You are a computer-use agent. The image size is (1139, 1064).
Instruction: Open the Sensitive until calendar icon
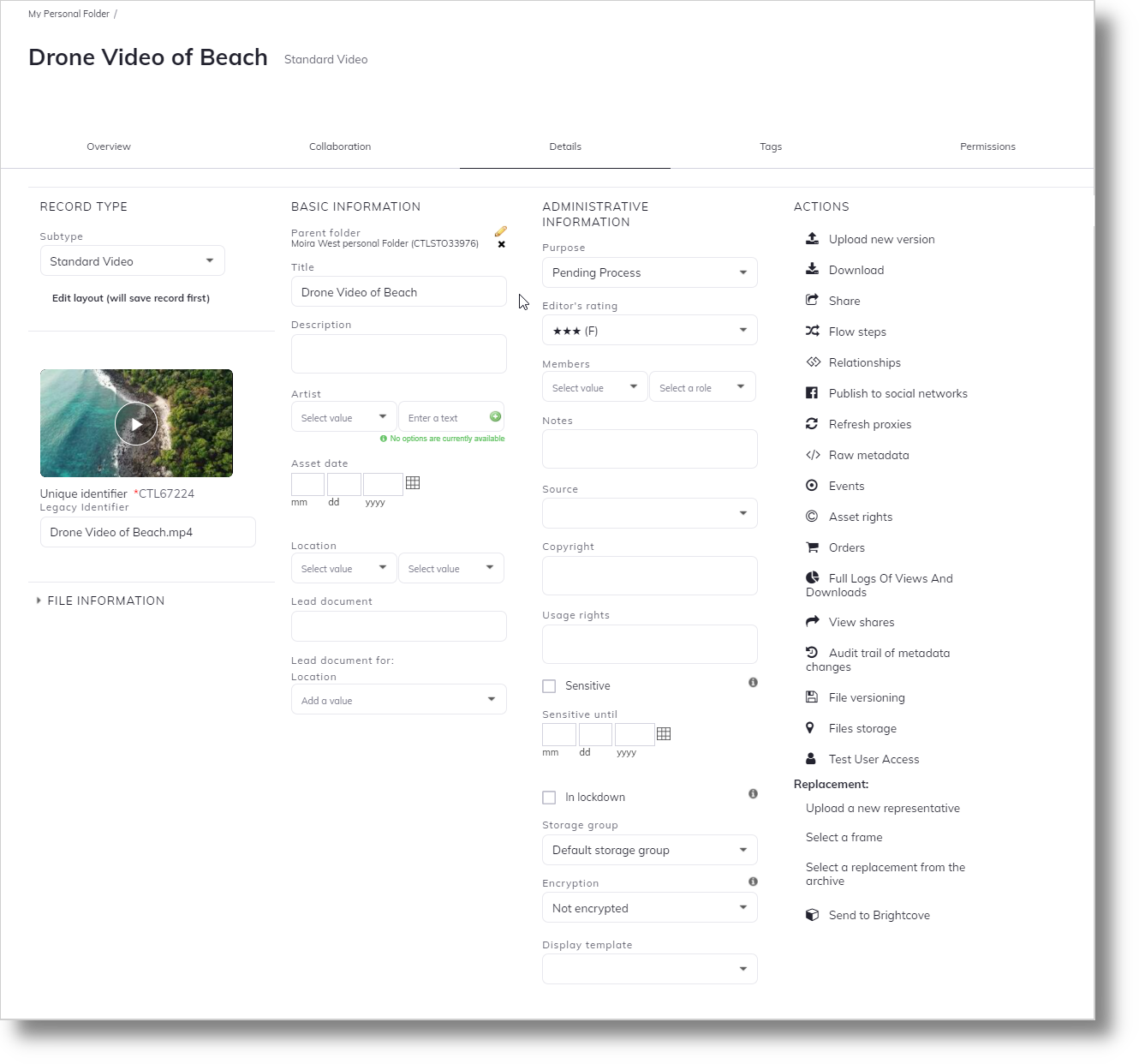[664, 733]
